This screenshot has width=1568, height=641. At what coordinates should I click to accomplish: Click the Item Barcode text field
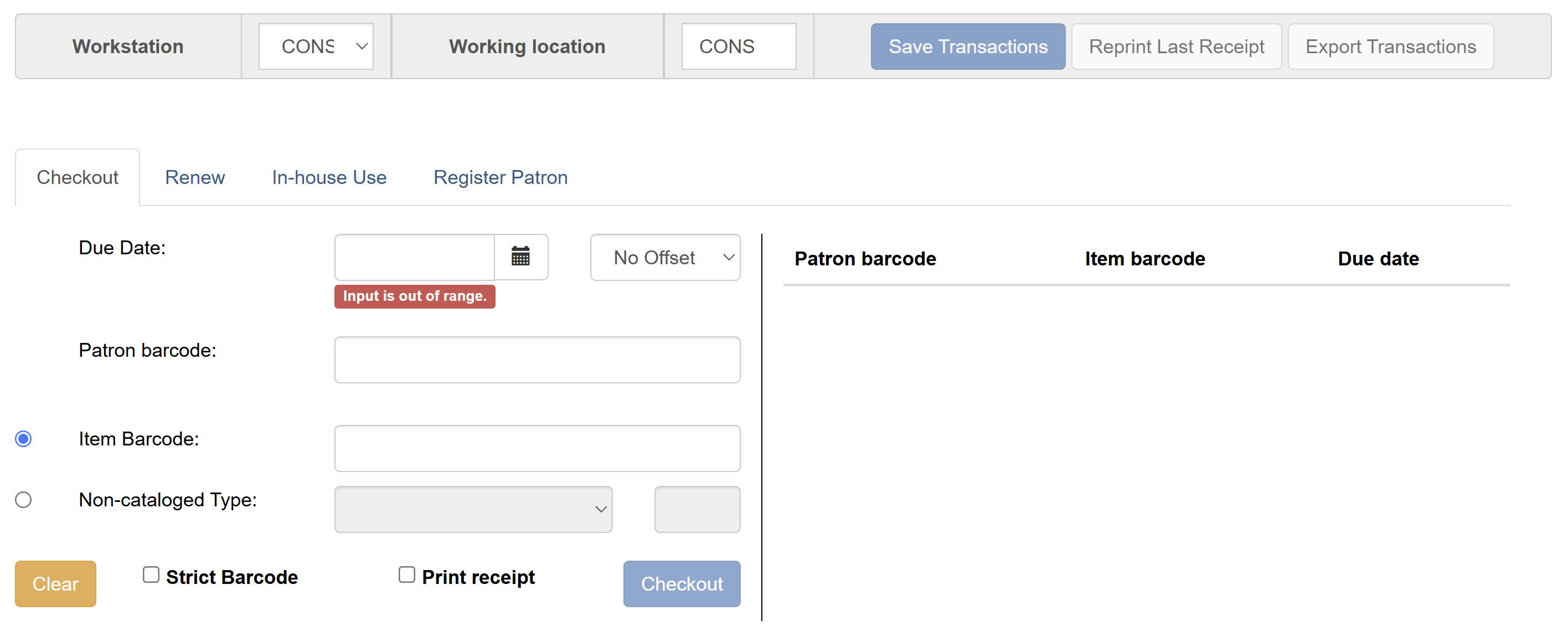[x=537, y=448]
